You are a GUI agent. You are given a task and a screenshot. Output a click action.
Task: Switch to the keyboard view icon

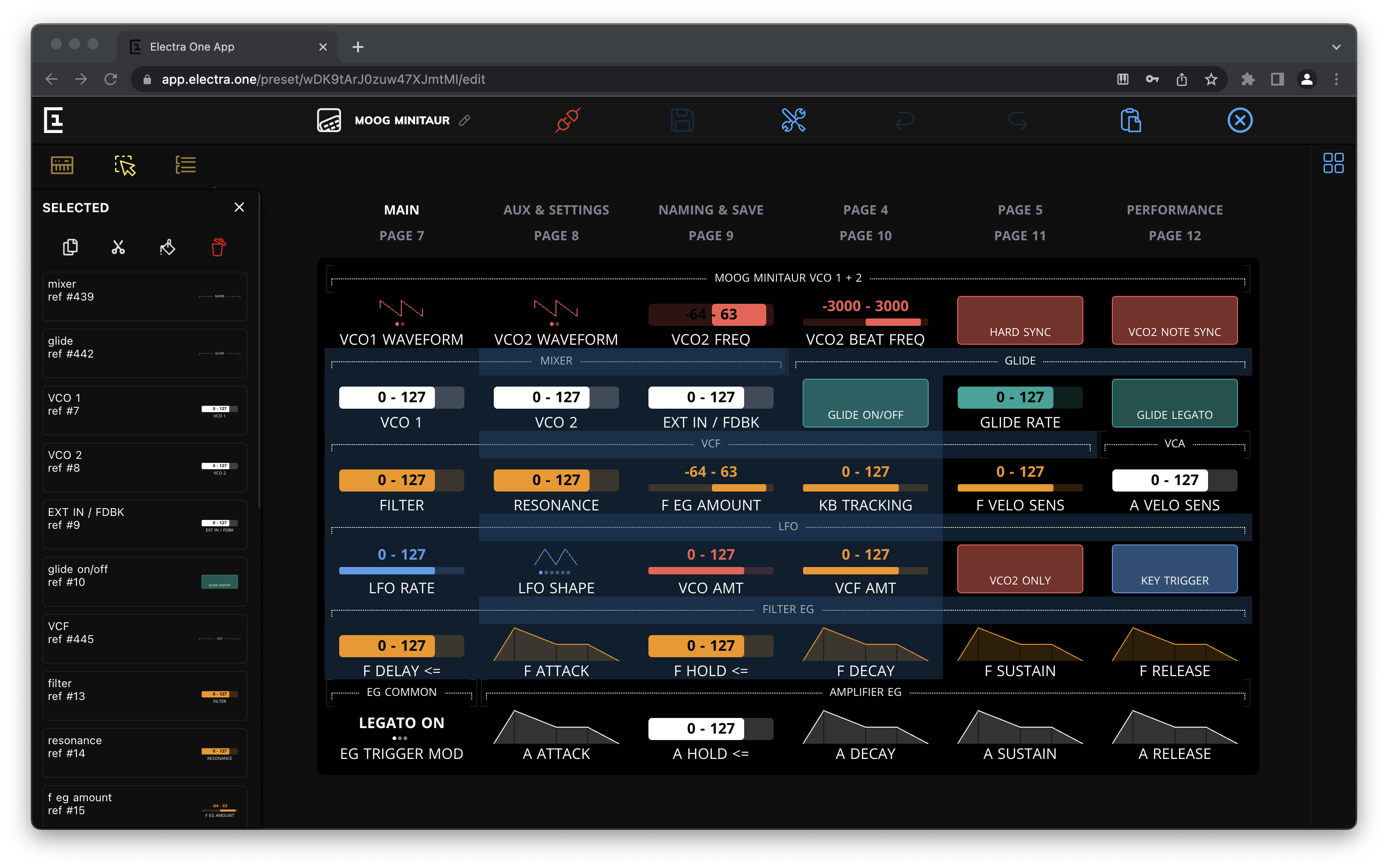tap(61, 165)
